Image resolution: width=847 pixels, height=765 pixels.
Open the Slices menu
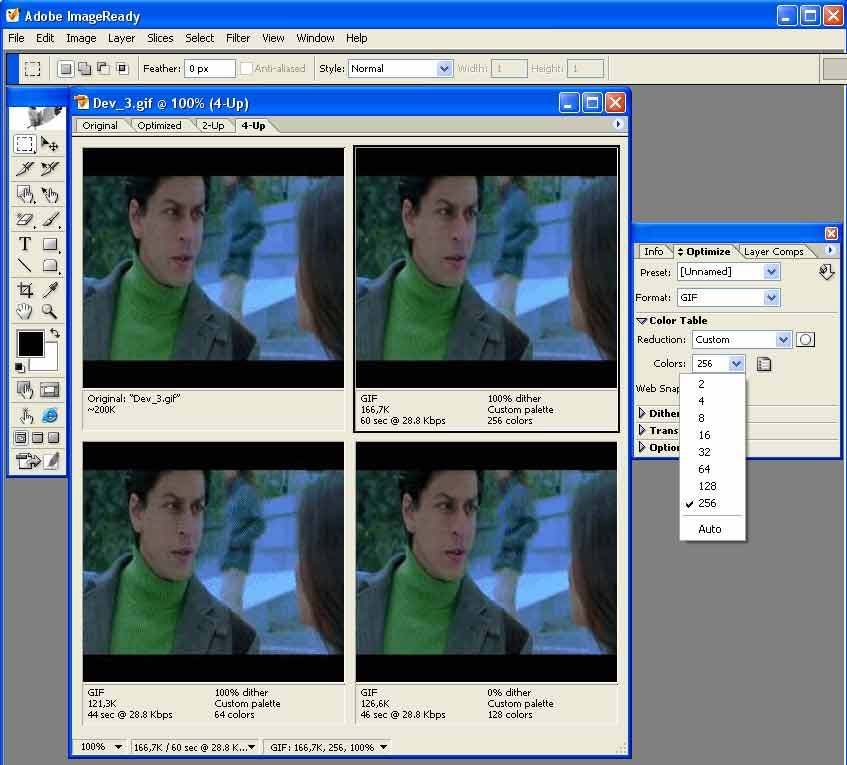pos(160,38)
